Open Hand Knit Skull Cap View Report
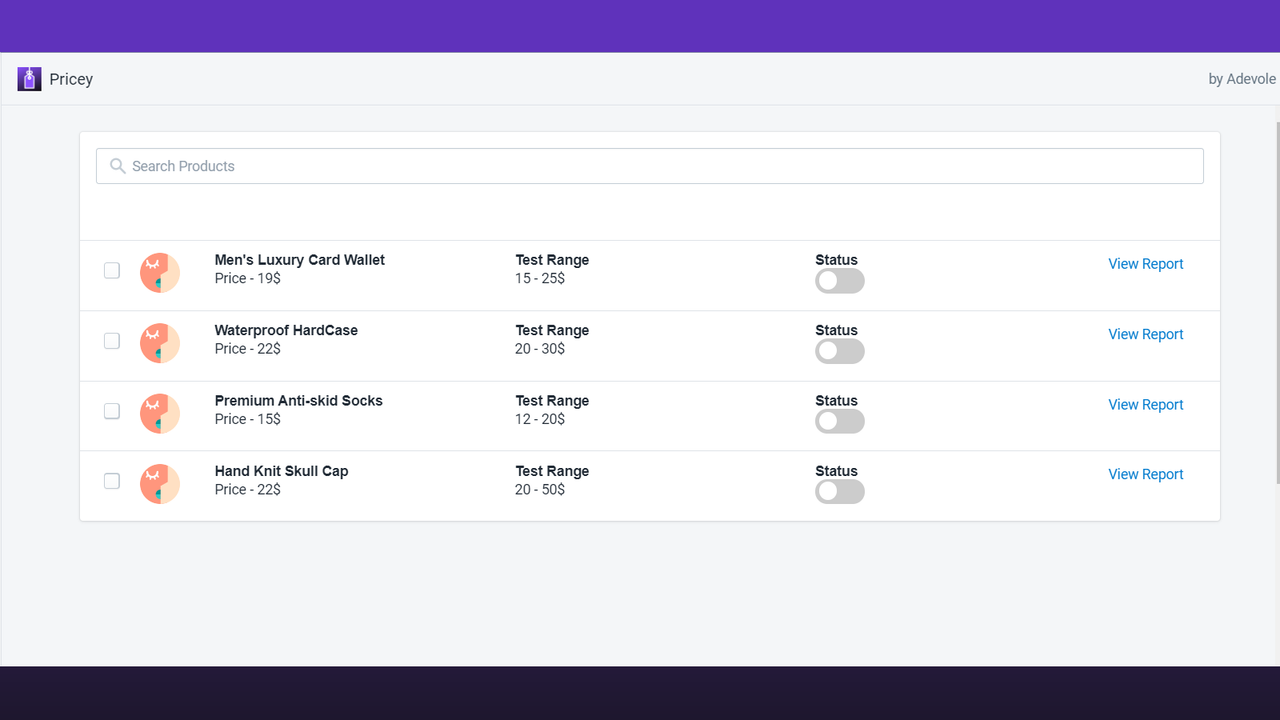This screenshot has width=1280, height=720. [x=1146, y=475]
